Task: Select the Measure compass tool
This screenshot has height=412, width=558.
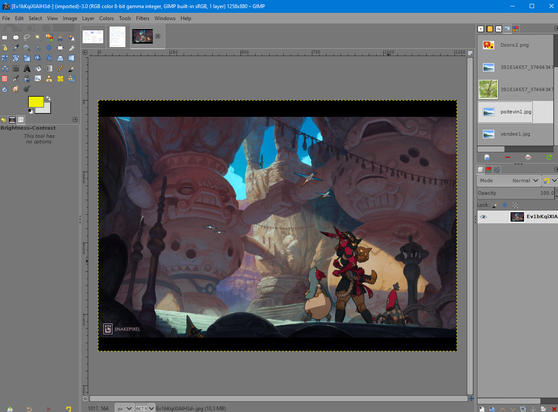Action: click(38, 48)
